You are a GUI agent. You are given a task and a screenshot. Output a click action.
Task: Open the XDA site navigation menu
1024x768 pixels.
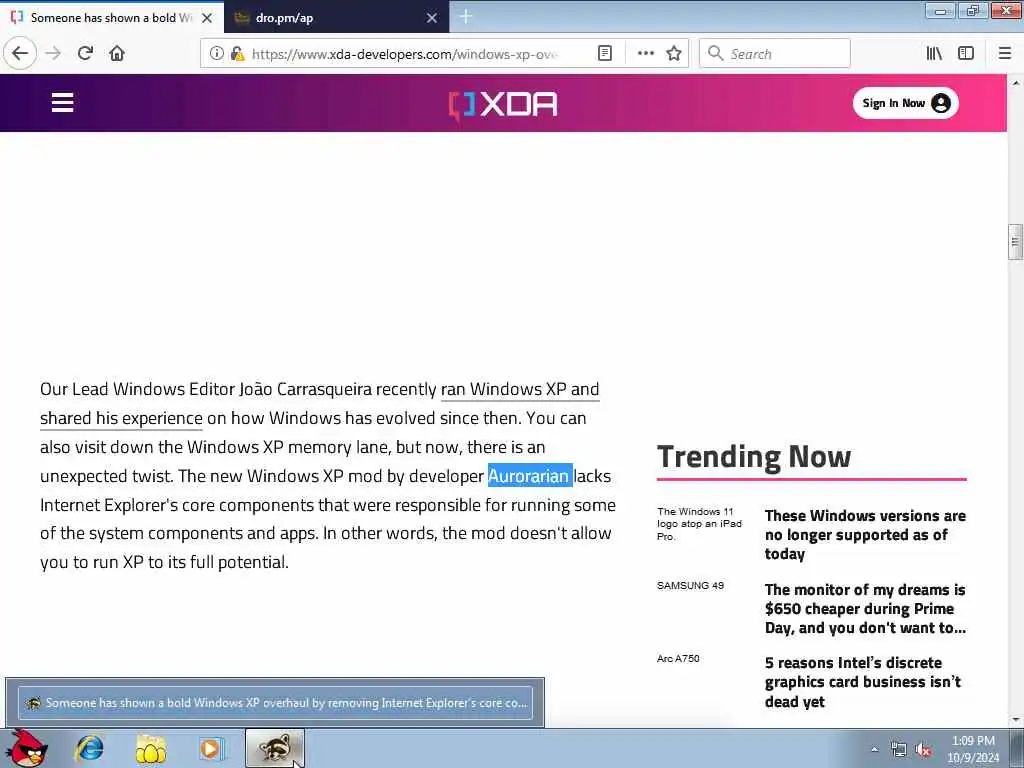click(63, 103)
